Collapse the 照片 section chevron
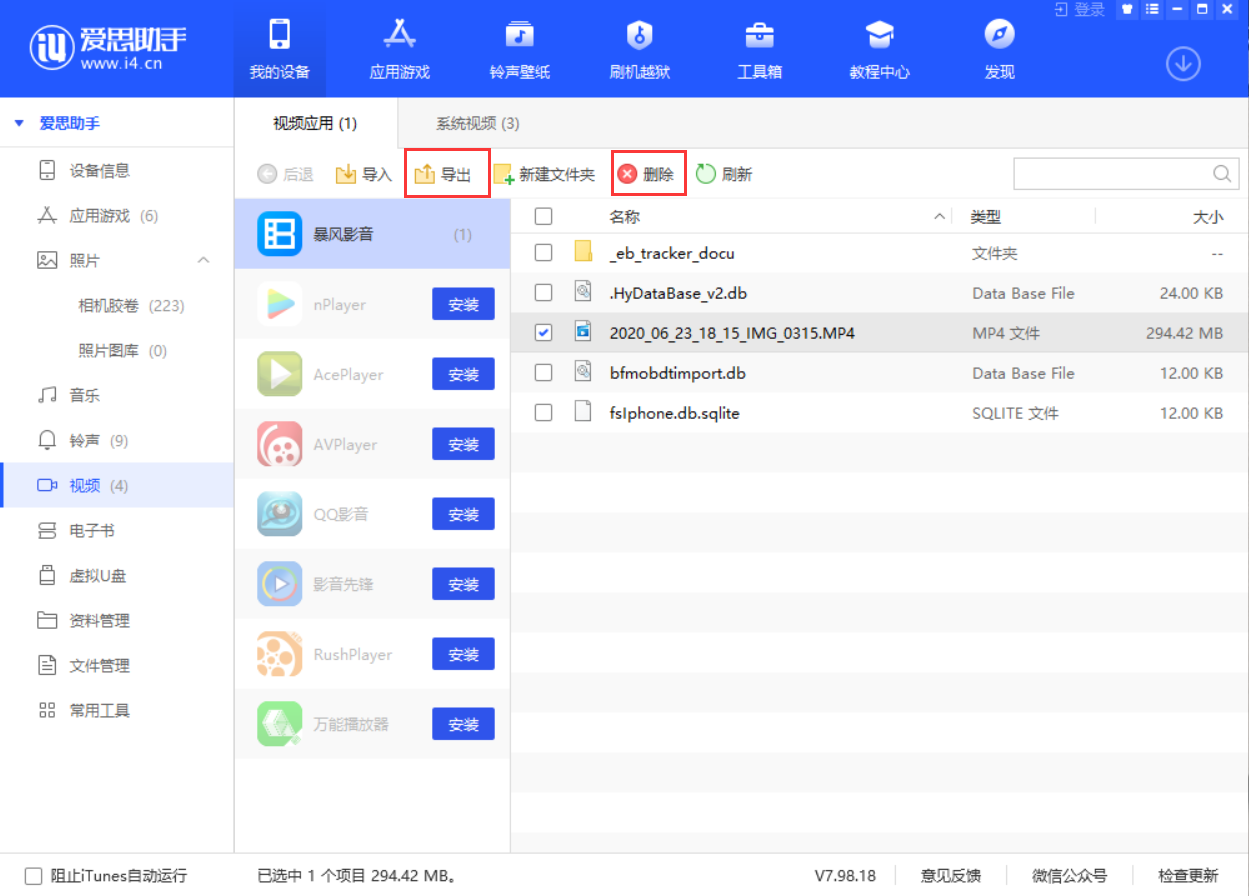 pyautogui.click(x=203, y=260)
